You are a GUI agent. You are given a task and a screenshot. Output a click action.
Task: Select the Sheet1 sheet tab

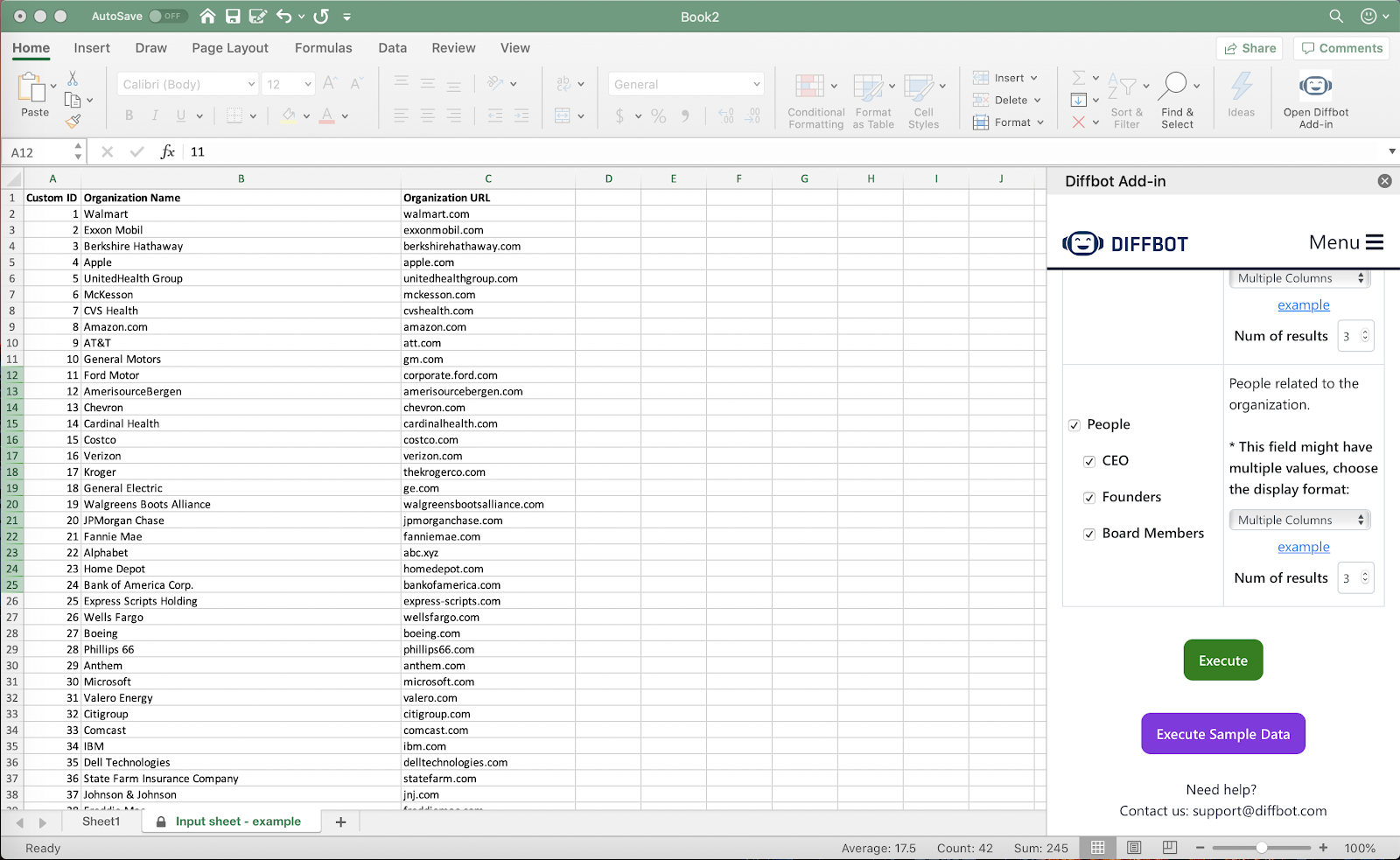click(x=101, y=822)
